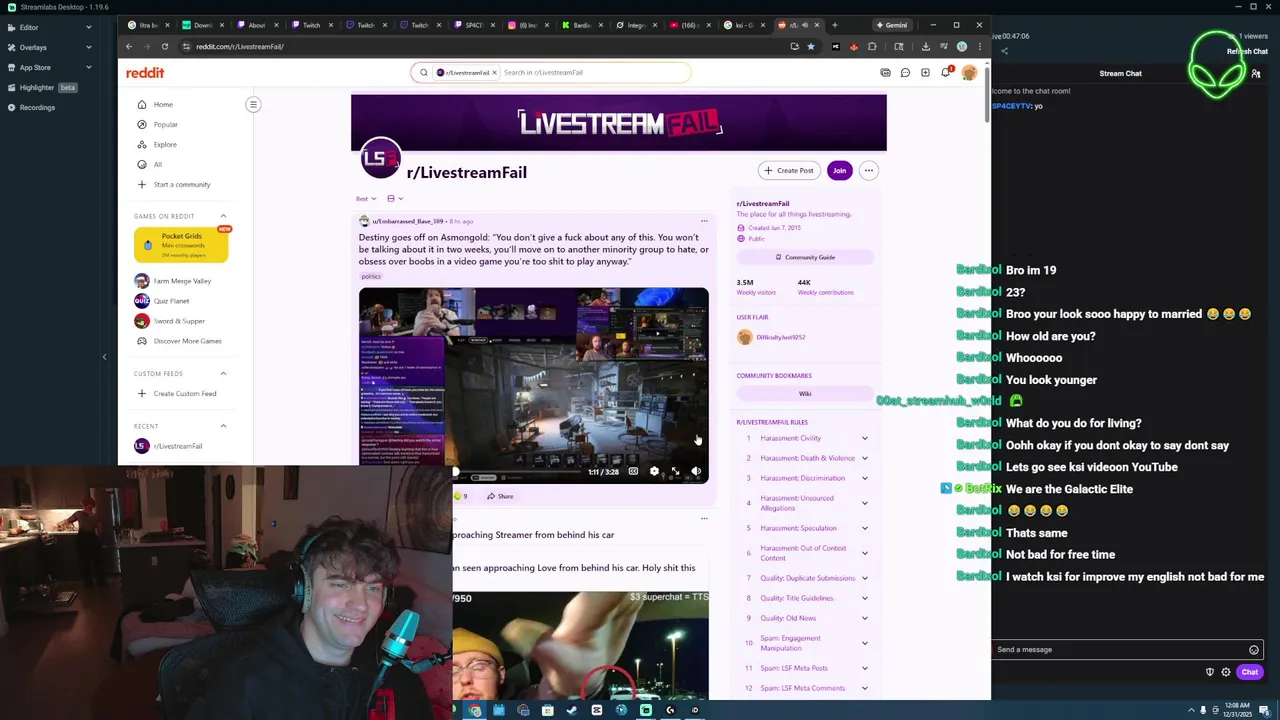
Task: Expand Streamlabs Overlays dropdown
Action: (x=88, y=47)
